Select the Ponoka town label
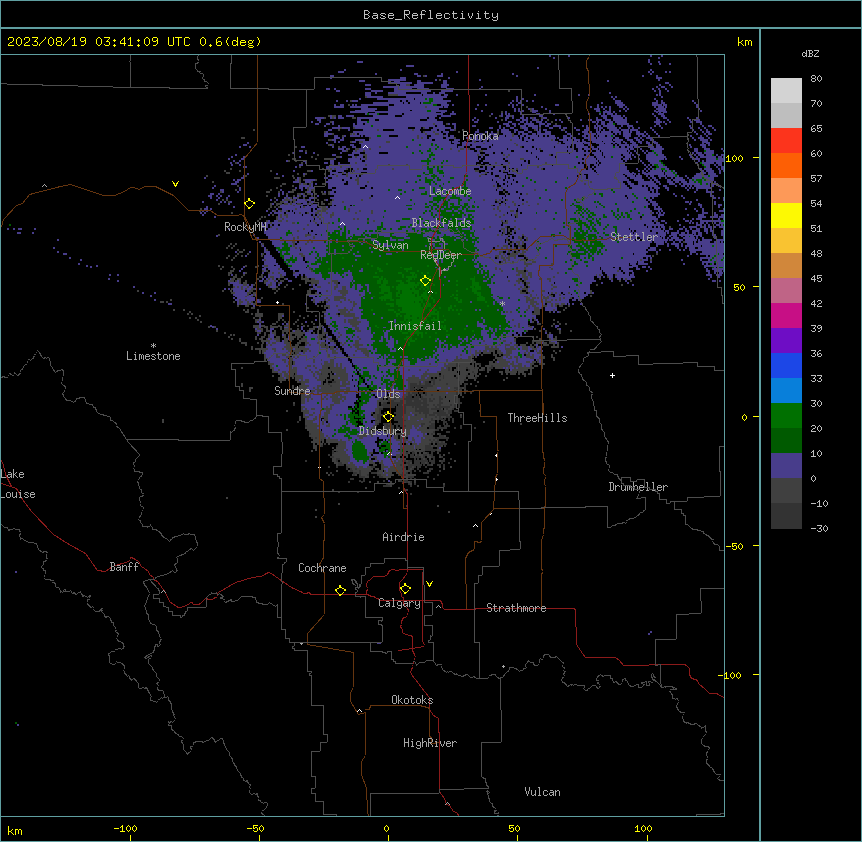 [480, 136]
